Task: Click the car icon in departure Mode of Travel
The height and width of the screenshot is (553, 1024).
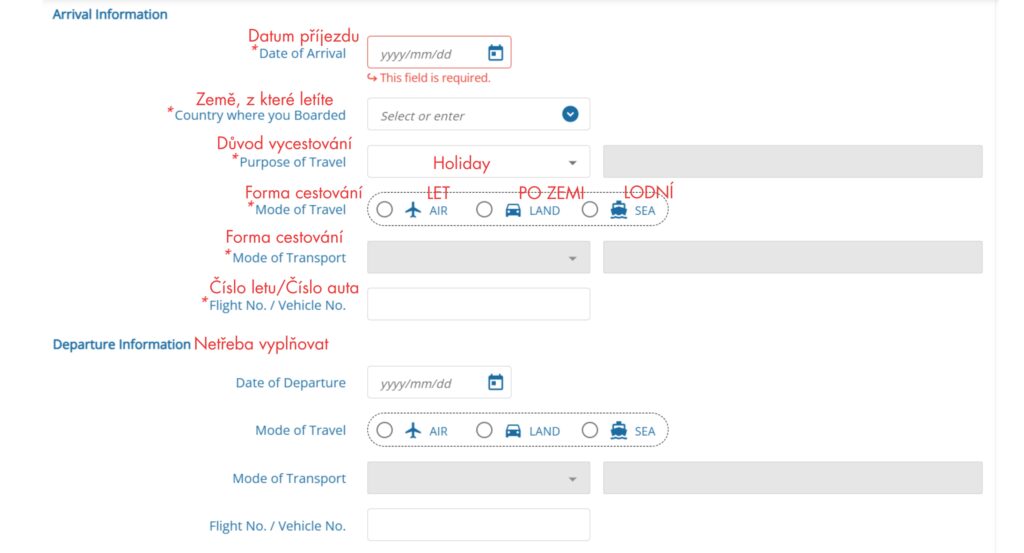Action: pos(513,431)
